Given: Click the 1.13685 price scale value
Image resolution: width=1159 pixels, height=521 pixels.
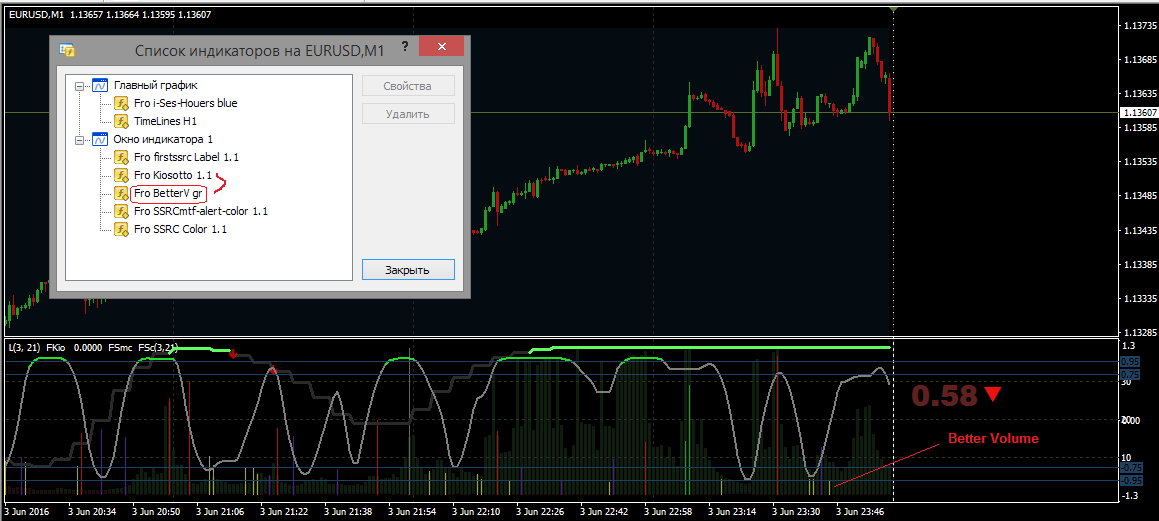Looking at the screenshot, I should (x=1139, y=60).
